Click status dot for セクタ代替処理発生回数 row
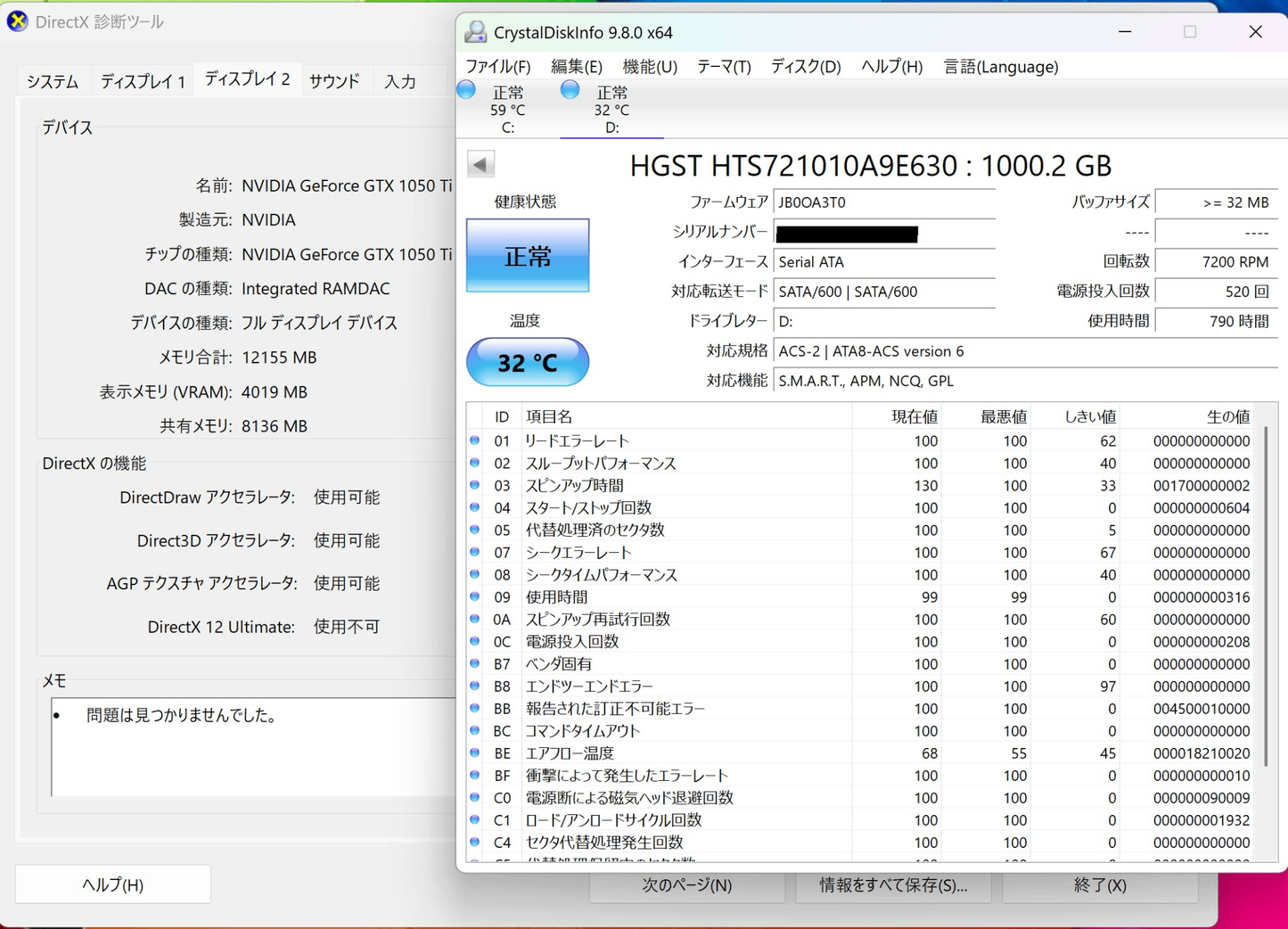 coord(475,842)
